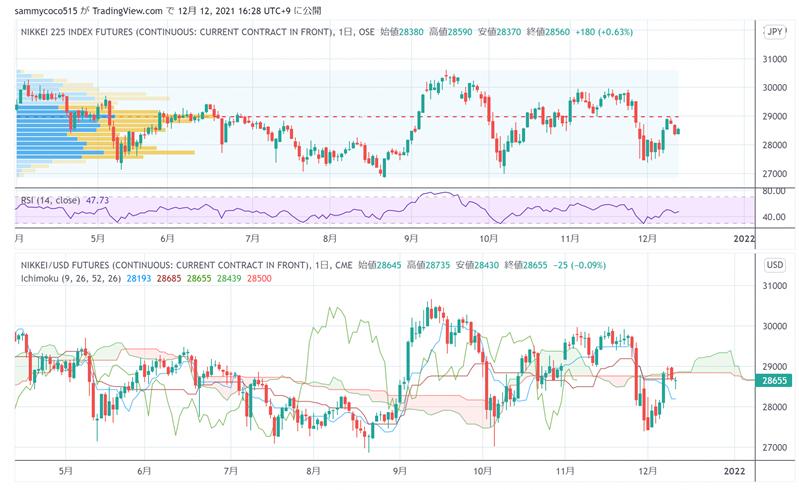The image size is (799, 490).
Task: Open the TradingView.com link in header
Action: 127,11
